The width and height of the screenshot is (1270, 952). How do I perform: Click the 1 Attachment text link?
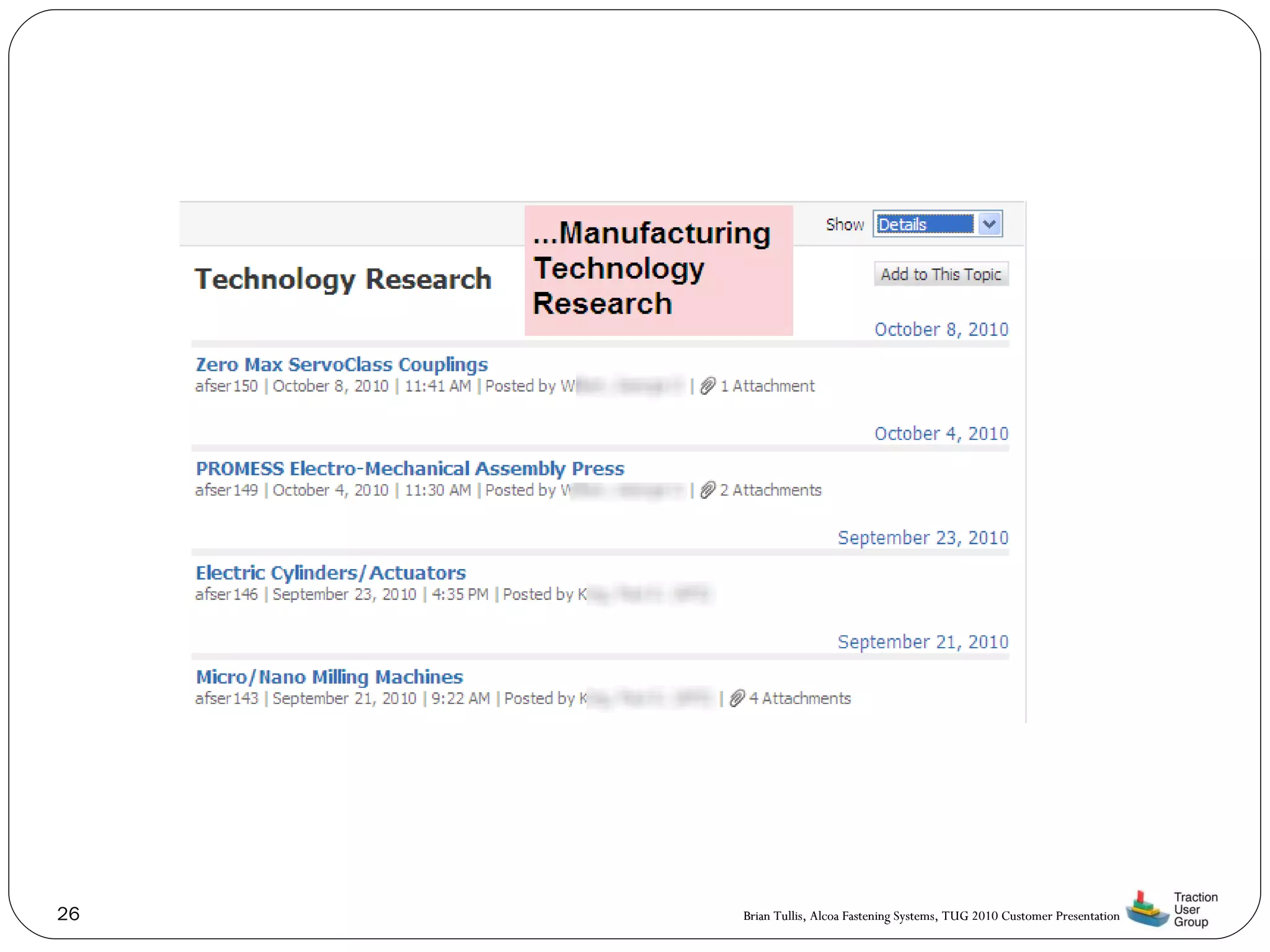768,386
